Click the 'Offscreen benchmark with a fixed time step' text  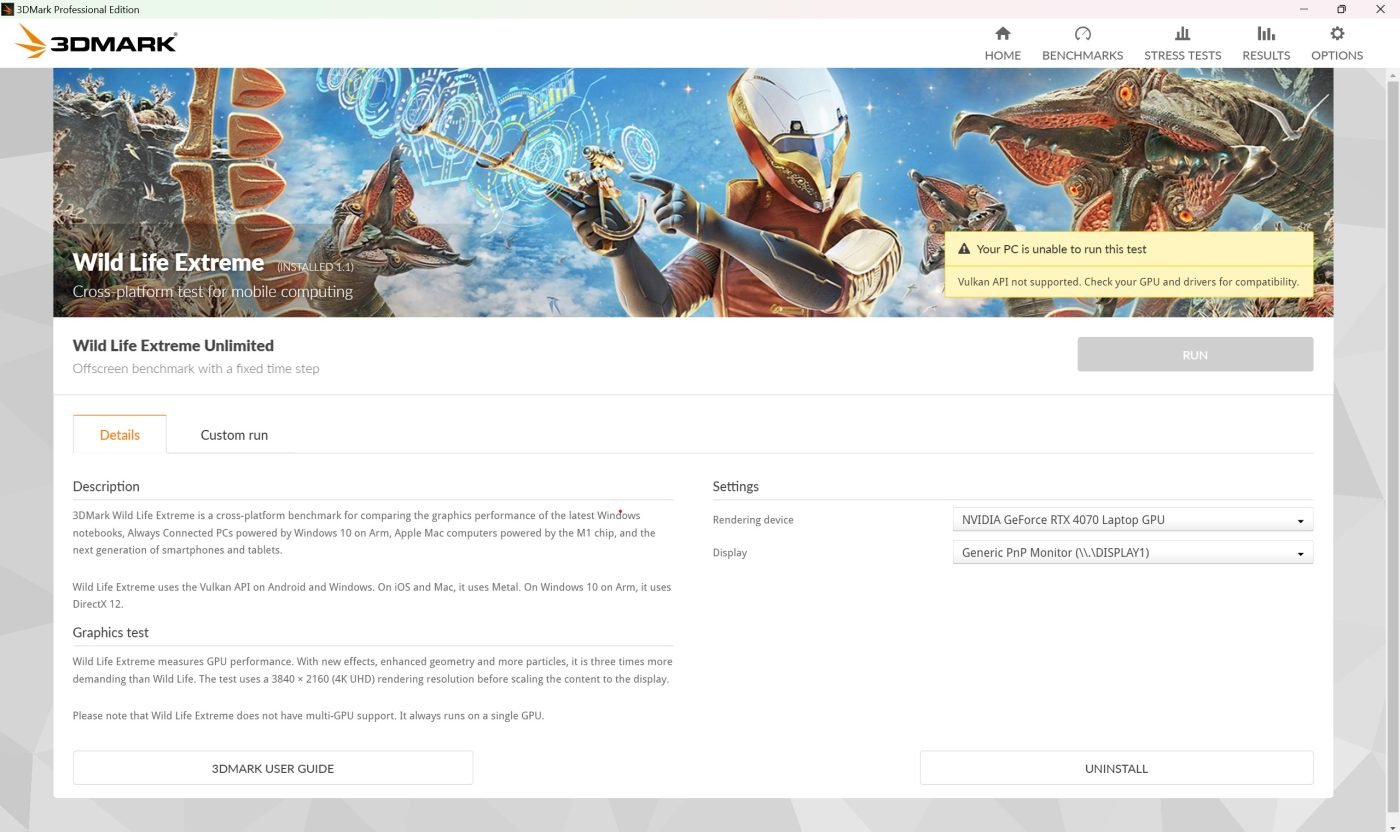(x=196, y=368)
